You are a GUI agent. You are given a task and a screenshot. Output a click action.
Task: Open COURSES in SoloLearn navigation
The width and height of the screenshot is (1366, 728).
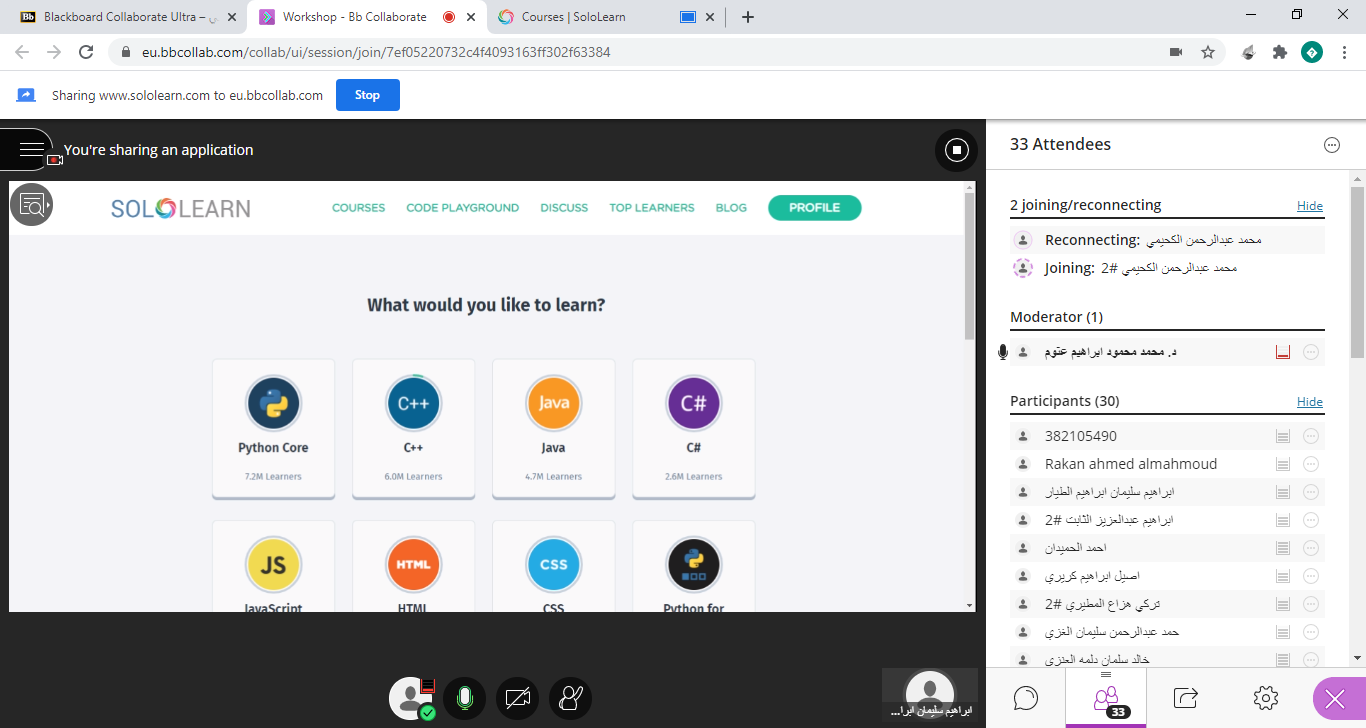point(358,208)
